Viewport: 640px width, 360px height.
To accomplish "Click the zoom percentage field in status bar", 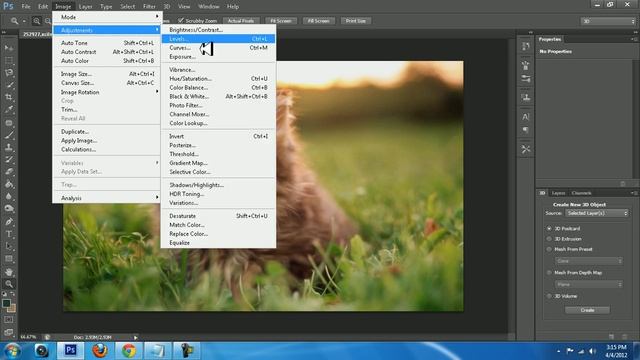I will (x=28, y=337).
